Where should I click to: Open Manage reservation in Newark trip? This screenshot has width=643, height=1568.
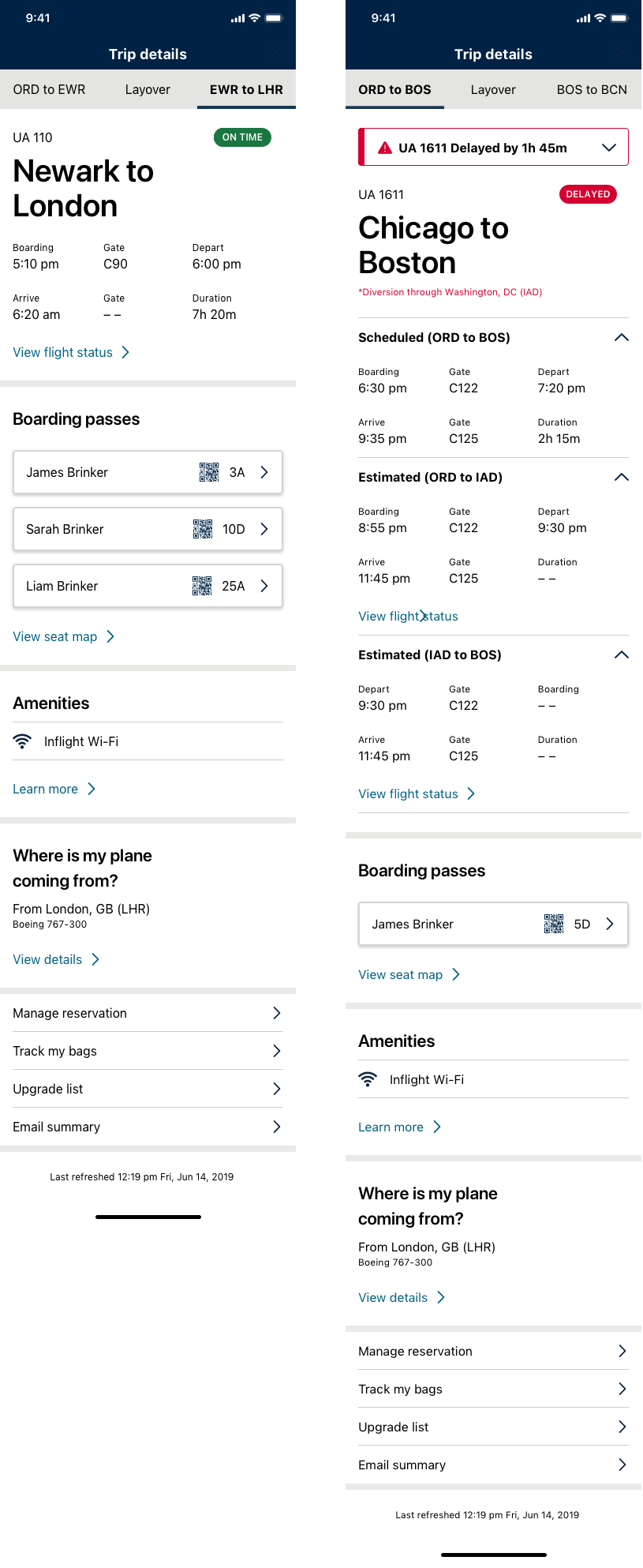click(148, 1013)
